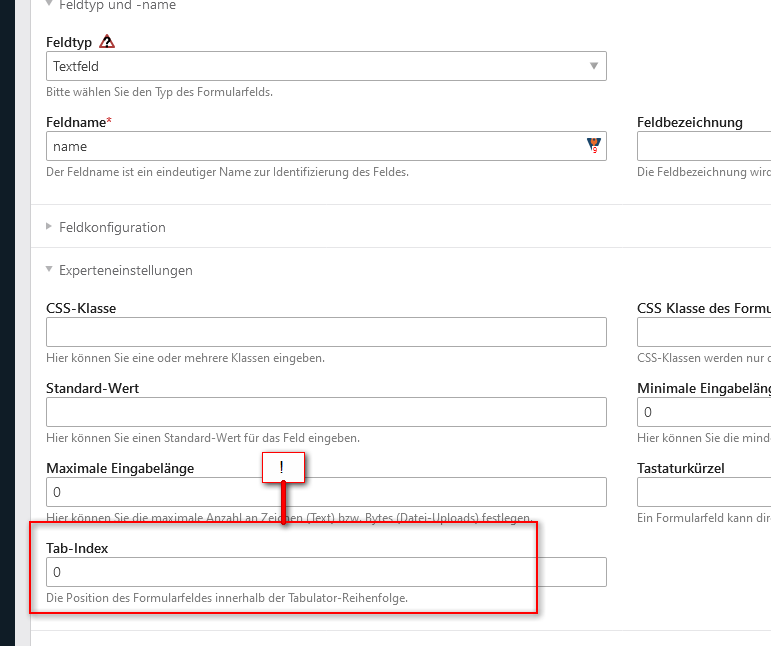Click into the Feldbezeichnung input field

pyautogui.click(x=703, y=146)
